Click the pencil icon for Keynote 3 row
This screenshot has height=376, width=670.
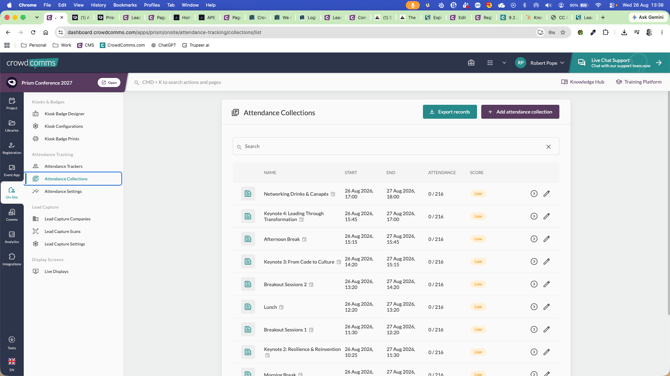point(547,261)
